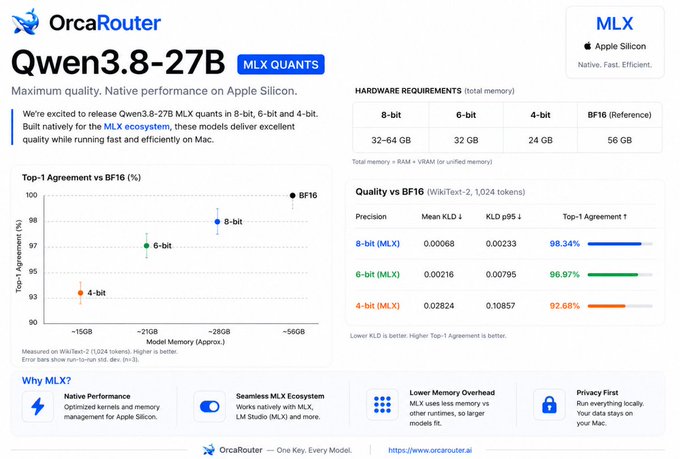Select the 4-bit column header in hardware table
This screenshot has height=459, width=680.
(540, 115)
